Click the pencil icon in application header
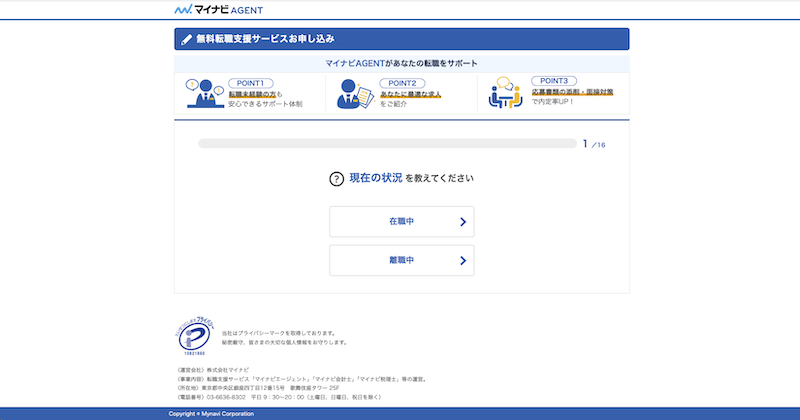Image resolution: width=800 pixels, height=420 pixels. point(187,39)
